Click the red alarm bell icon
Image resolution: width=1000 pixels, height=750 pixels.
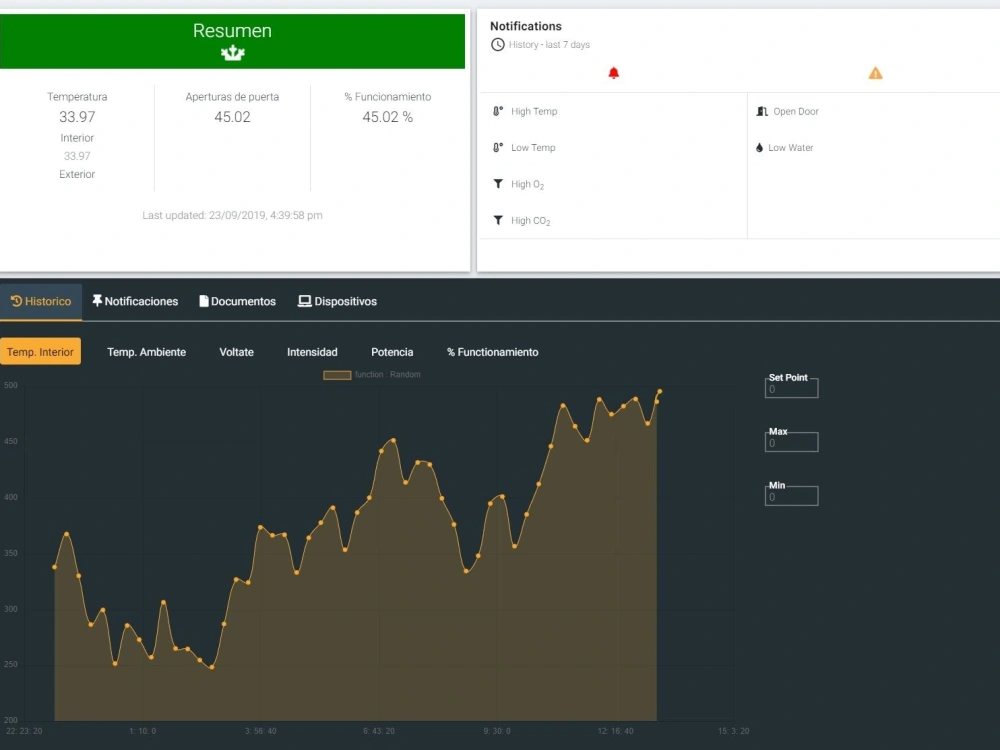point(613,72)
